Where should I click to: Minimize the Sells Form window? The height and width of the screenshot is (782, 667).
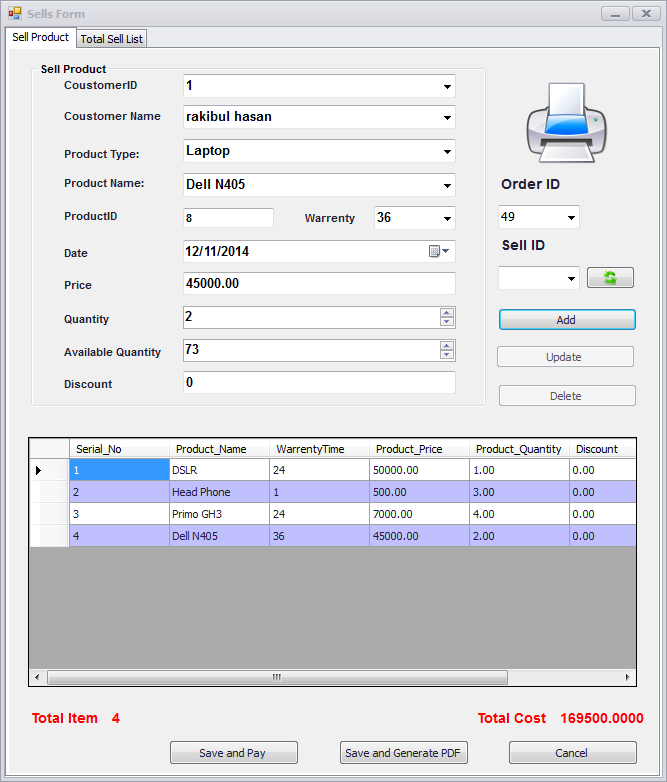pos(615,13)
